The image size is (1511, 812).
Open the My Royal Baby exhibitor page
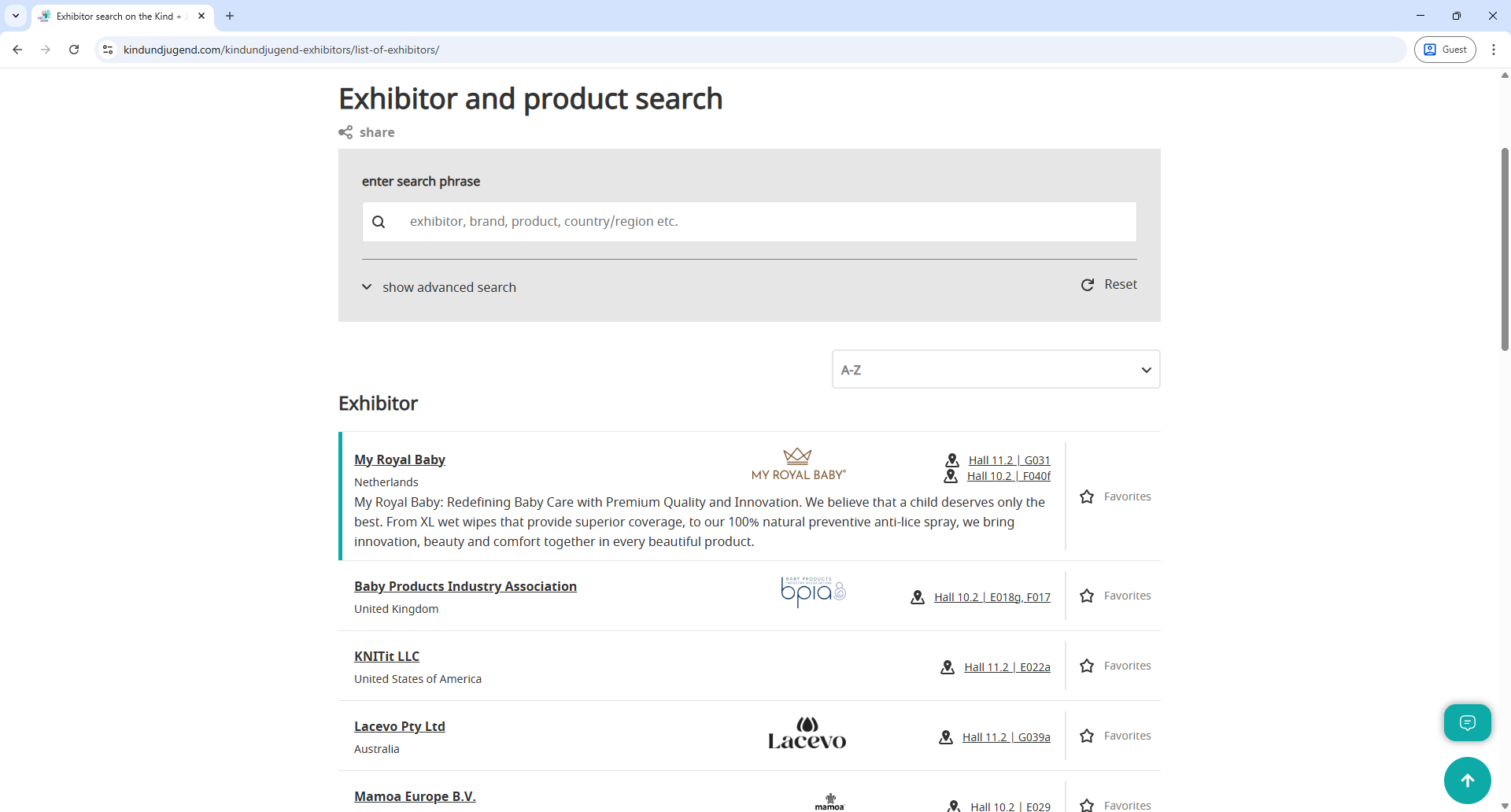click(399, 459)
